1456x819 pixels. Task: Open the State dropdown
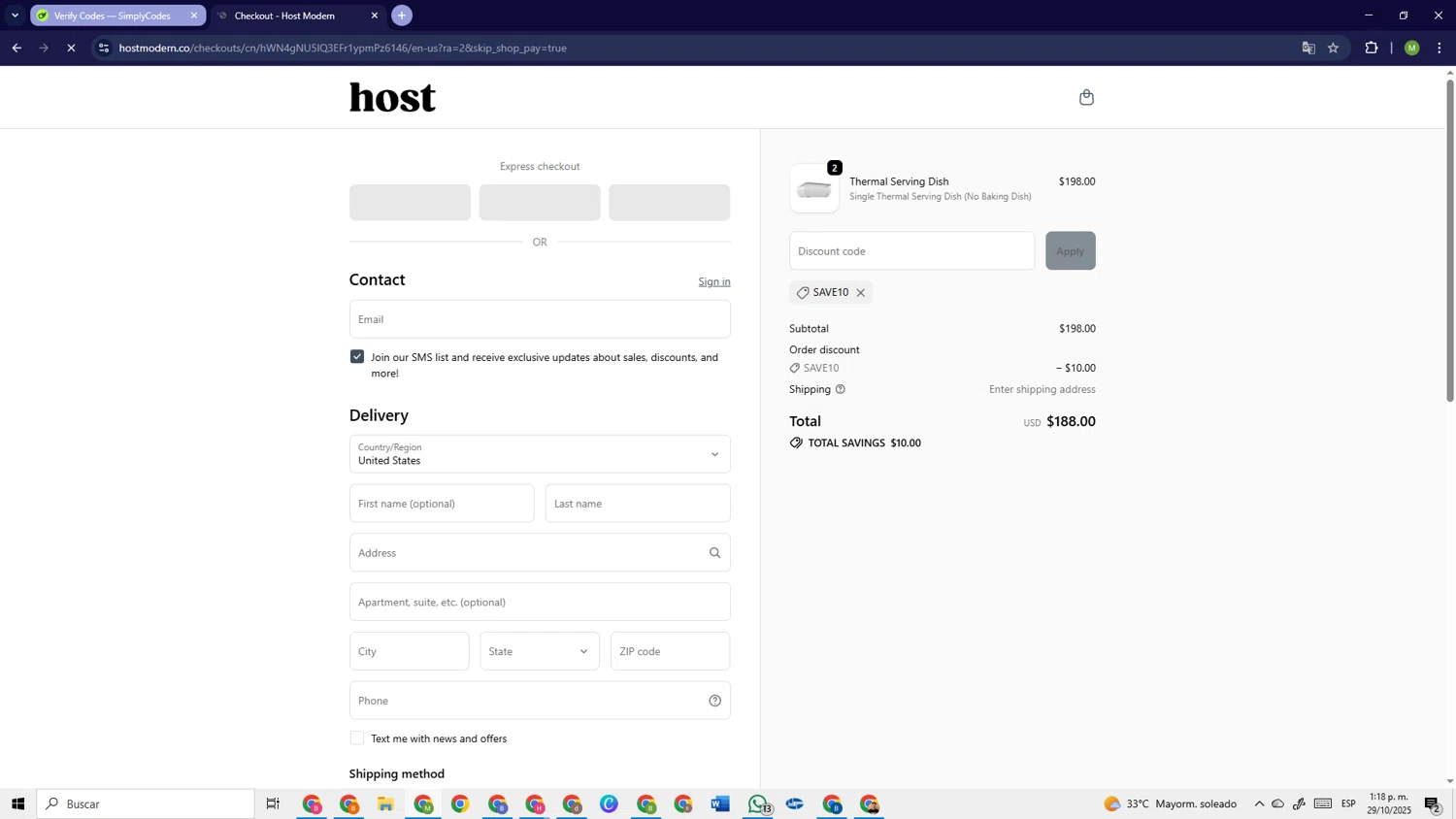[540, 651]
